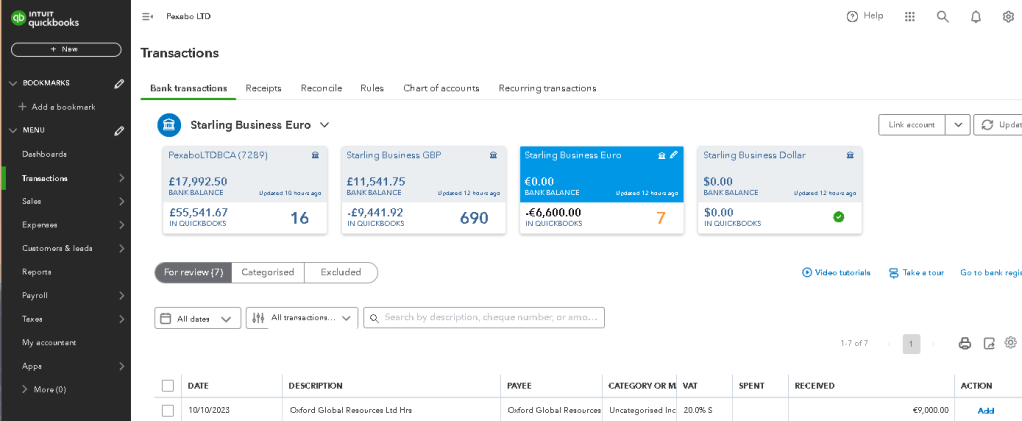Click the New button
This screenshot has height=421, width=1022.
(66, 50)
